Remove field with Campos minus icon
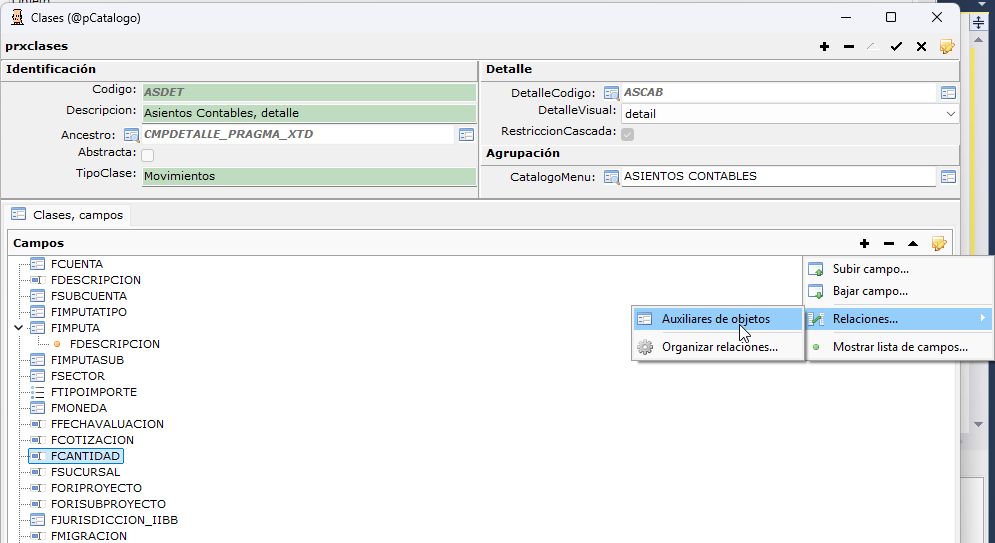Viewport: 995px width, 543px height. pyautogui.click(x=888, y=244)
